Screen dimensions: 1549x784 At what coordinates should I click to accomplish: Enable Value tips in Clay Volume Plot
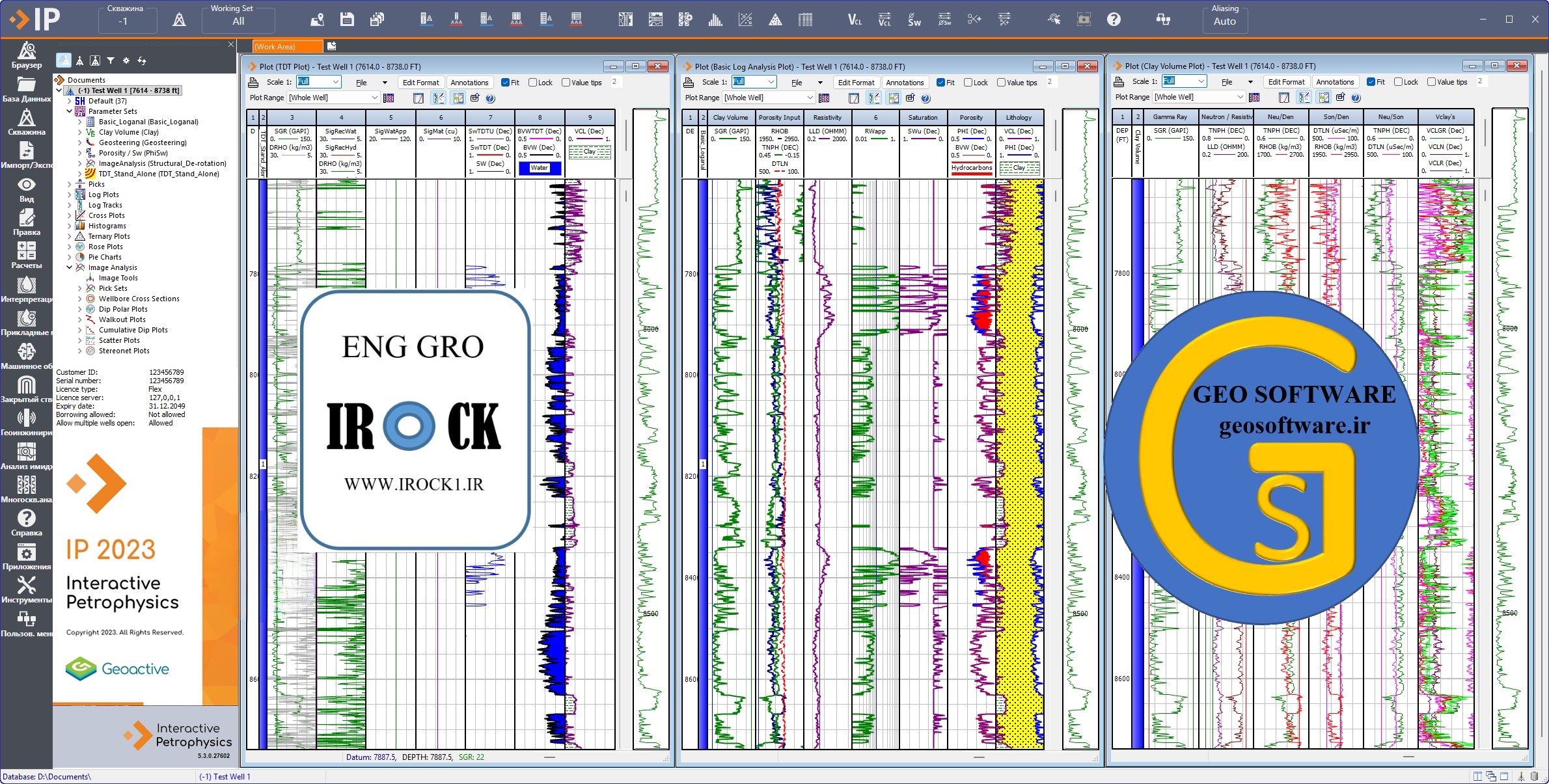1431,82
